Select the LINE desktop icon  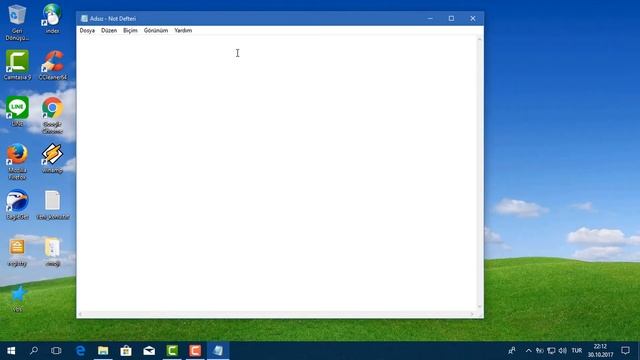pos(17,111)
